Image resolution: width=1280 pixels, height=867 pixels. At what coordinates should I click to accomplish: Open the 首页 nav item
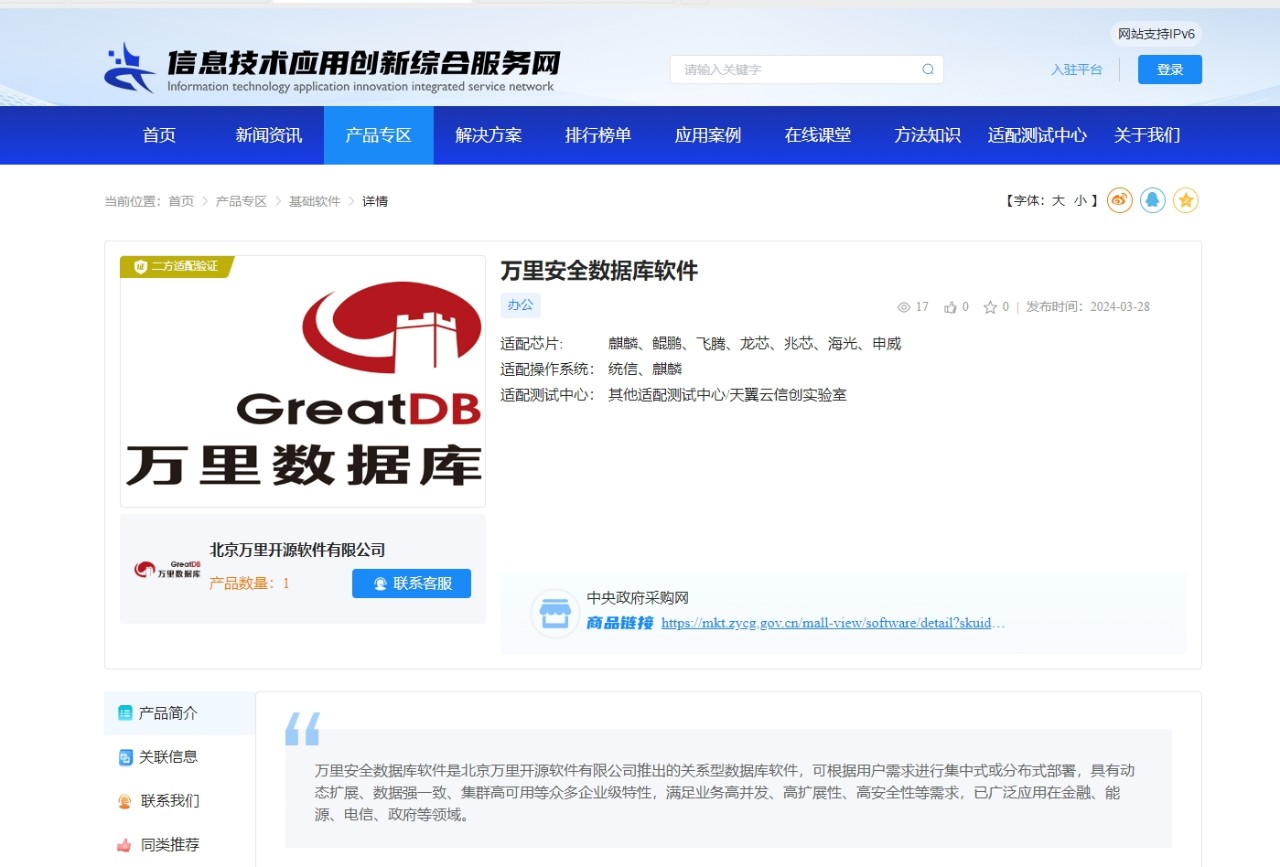click(159, 135)
